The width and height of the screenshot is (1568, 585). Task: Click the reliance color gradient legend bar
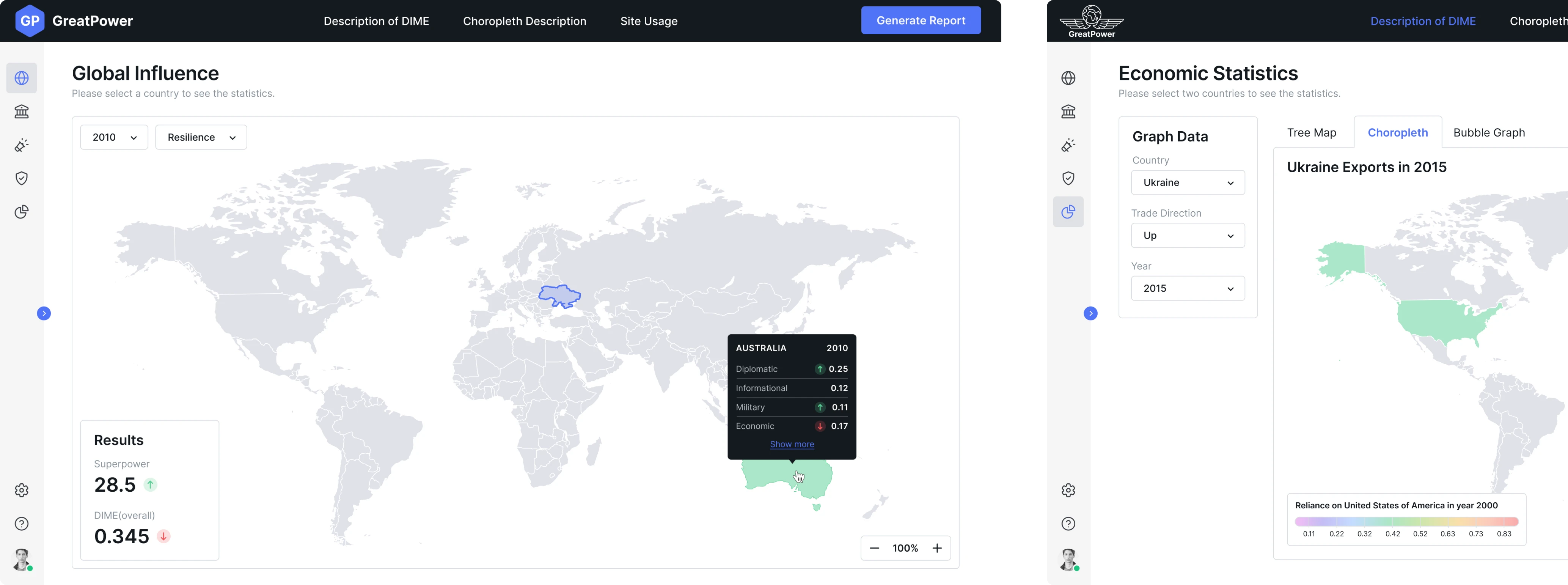(1406, 522)
